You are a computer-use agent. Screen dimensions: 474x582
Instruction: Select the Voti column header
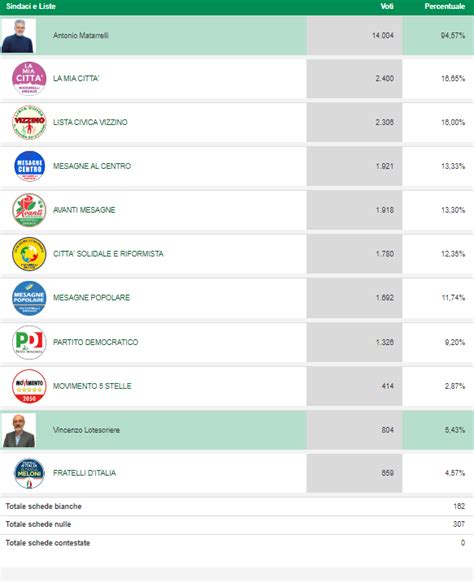tap(387, 6)
